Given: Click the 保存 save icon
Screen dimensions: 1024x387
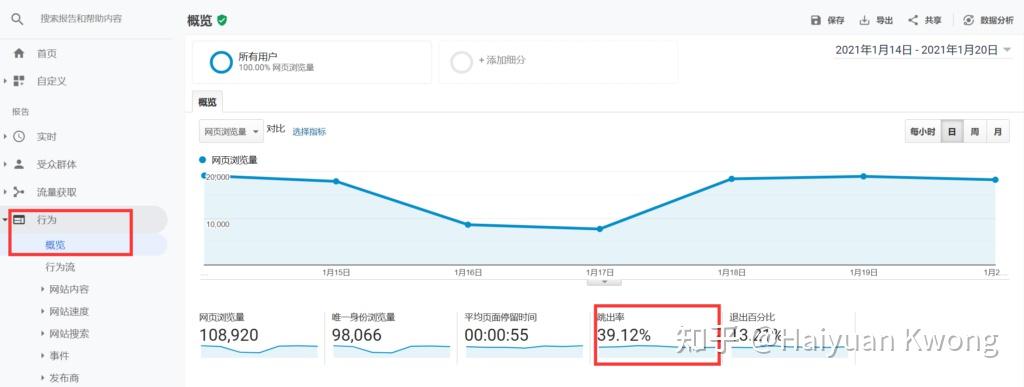Looking at the screenshot, I should [816, 20].
